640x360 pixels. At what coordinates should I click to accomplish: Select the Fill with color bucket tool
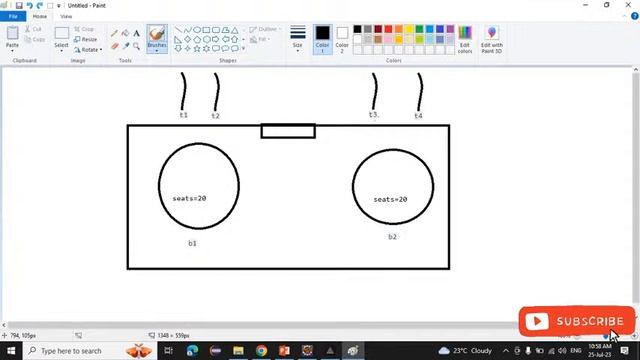point(125,33)
